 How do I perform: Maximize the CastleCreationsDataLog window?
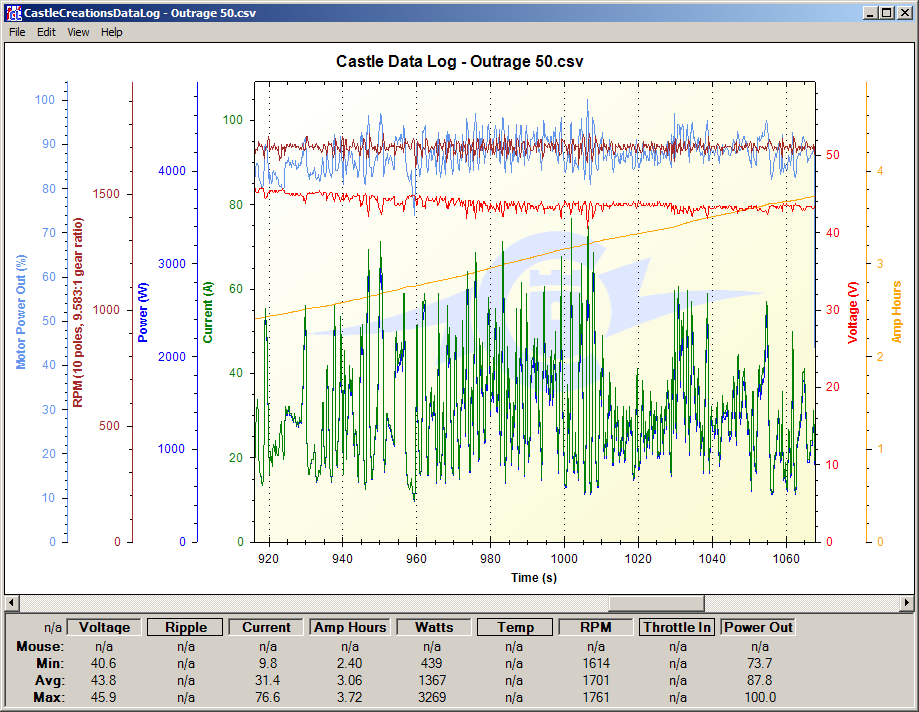click(x=887, y=13)
